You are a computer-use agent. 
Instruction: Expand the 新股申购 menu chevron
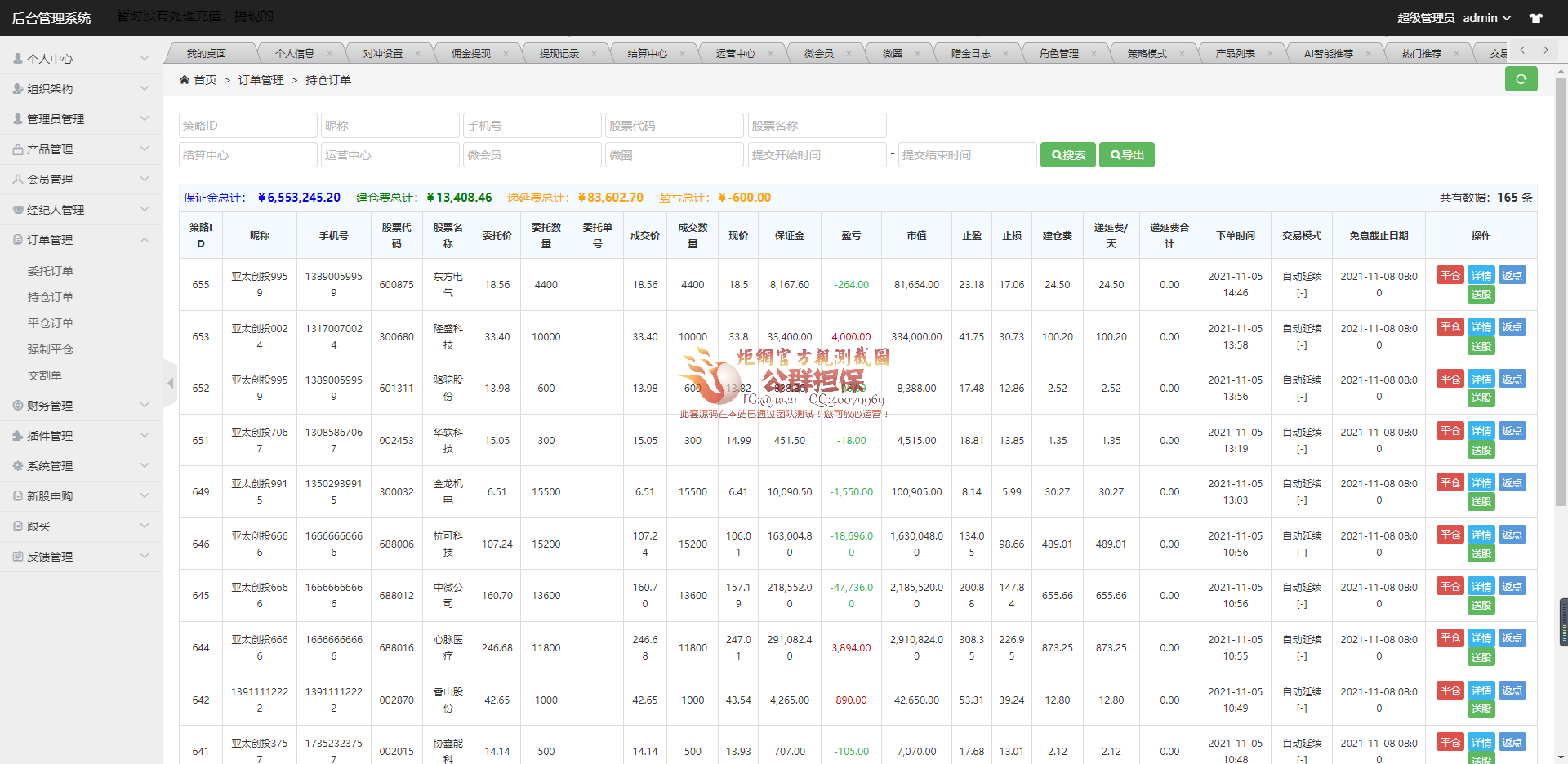pyautogui.click(x=145, y=495)
